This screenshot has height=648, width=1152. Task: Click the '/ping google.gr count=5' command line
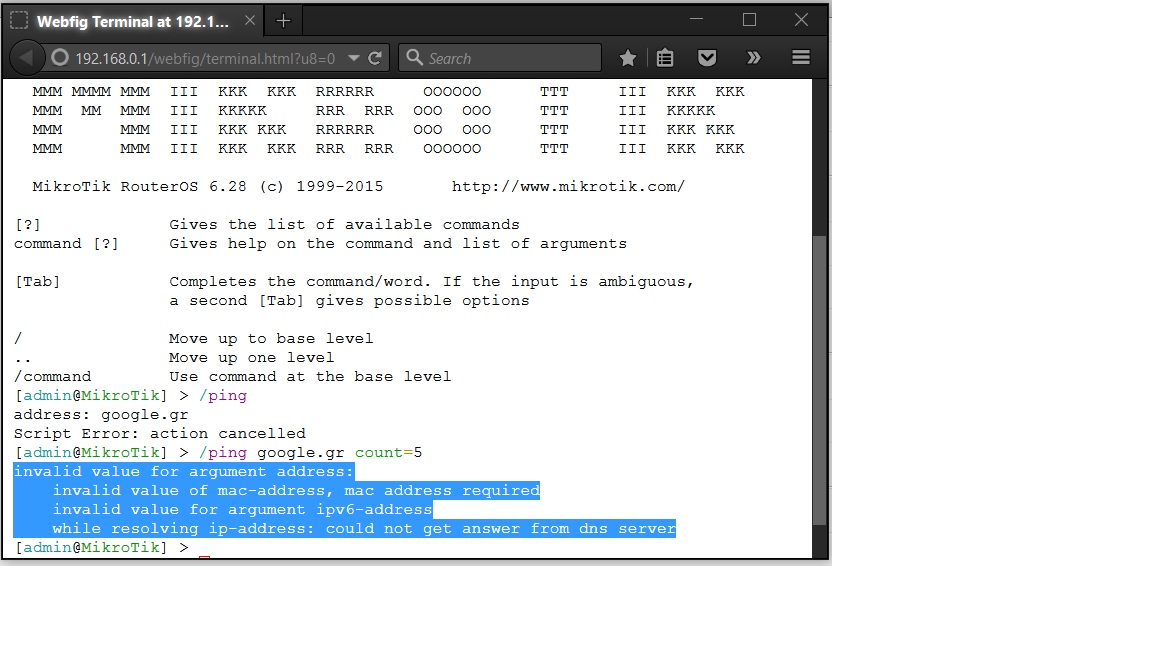coord(218,453)
